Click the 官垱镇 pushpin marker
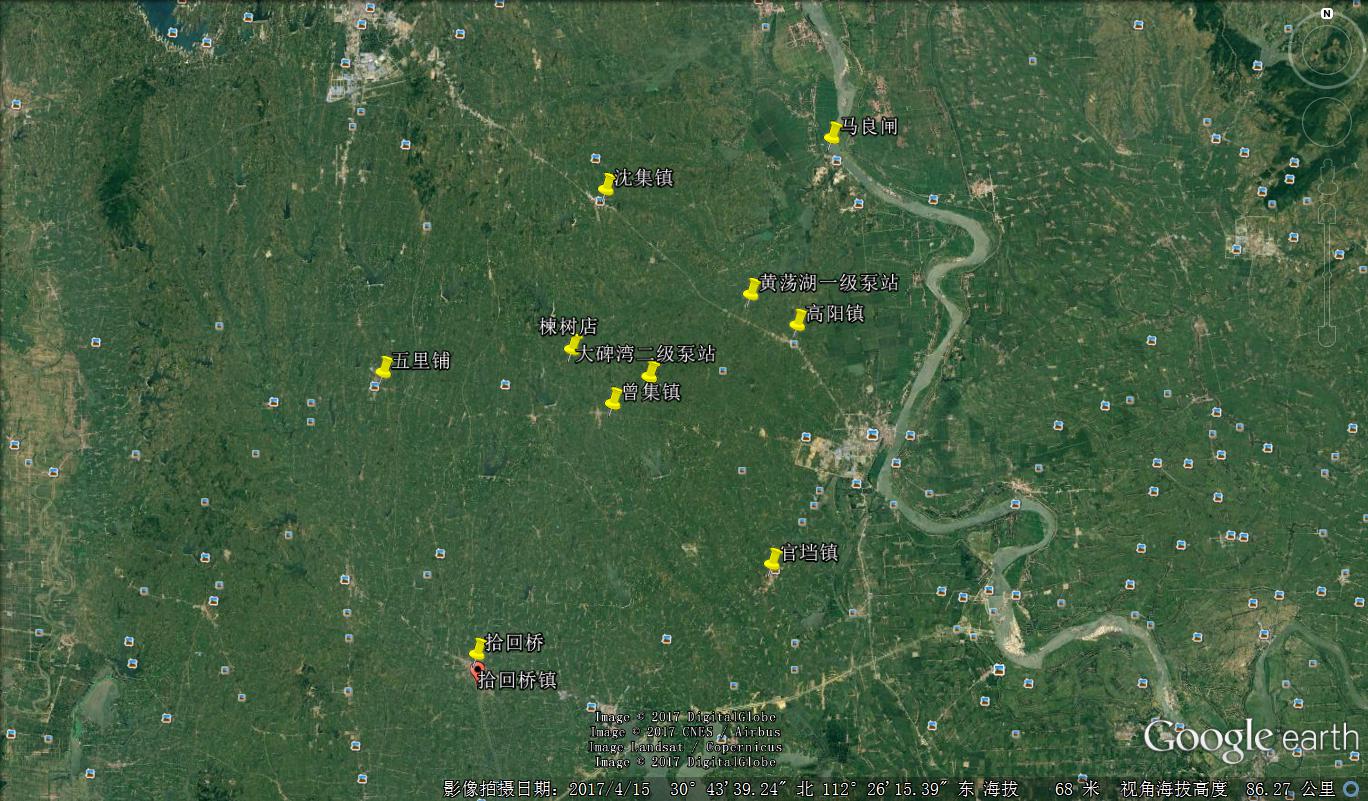 (x=774, y=559)
